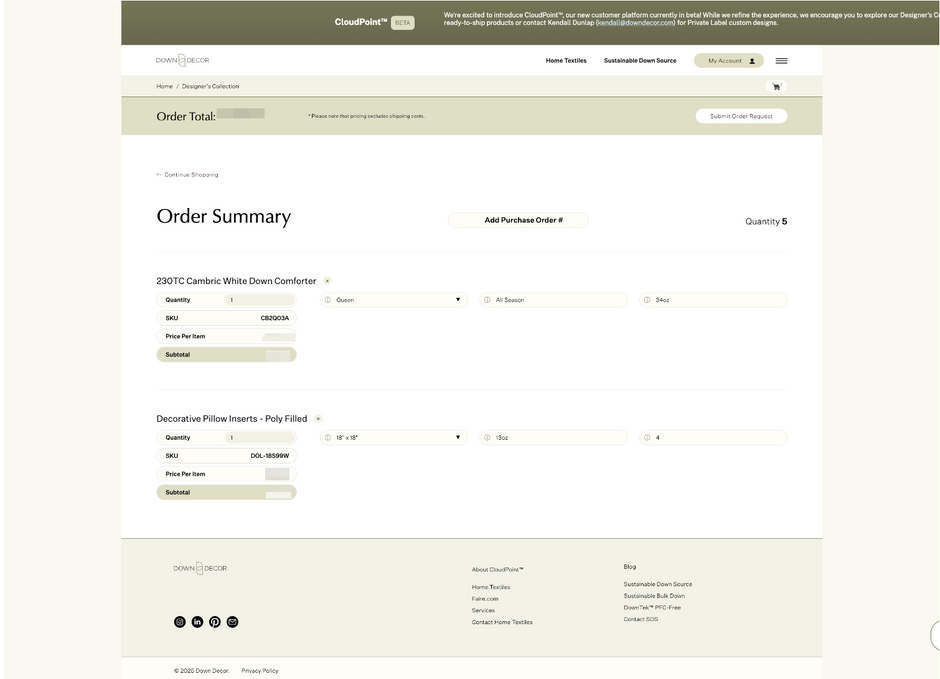Open the hamburger menu icon
Viewport: 940px width, 679px height.
781,61
